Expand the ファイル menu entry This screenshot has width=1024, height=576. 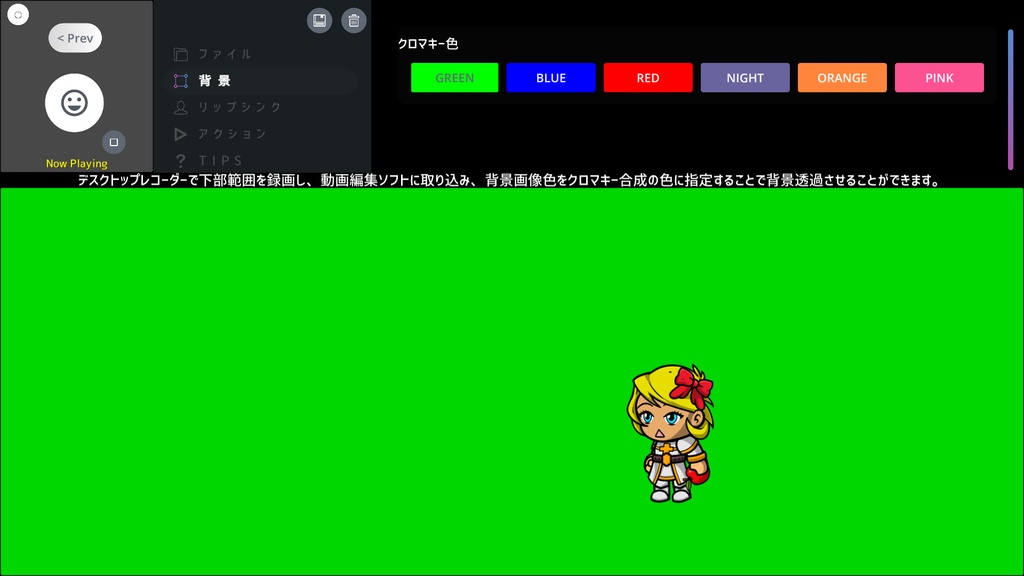coord(222,54)
